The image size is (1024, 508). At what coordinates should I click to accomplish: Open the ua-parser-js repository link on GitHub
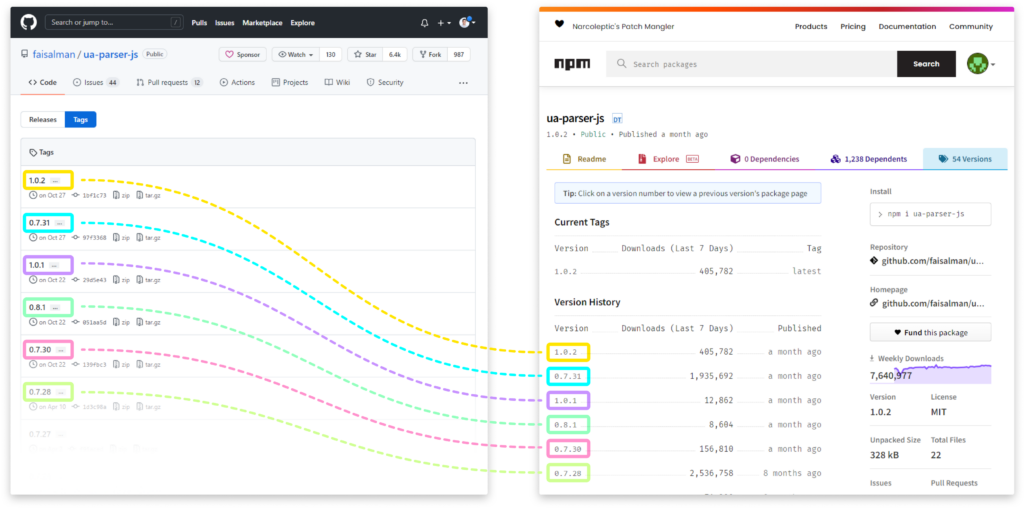click(110, 55)
